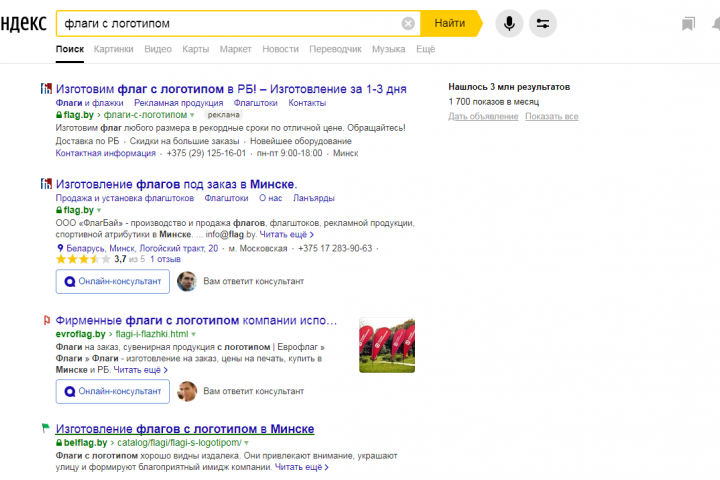This screenshot has height=480, width=720.
Task: Select the Поиск tab
Action: coord(70,49)
